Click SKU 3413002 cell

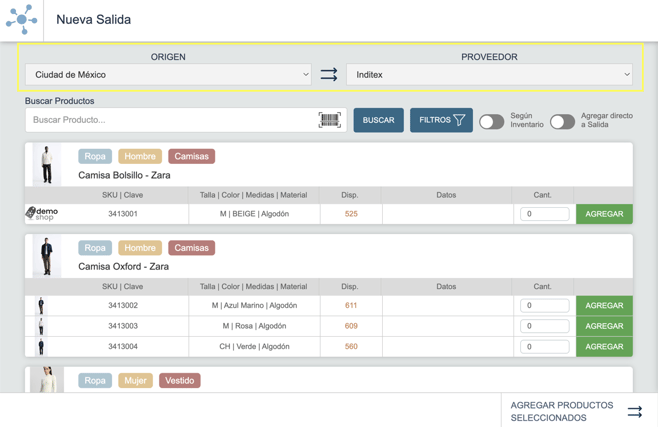tap(123, 305)
